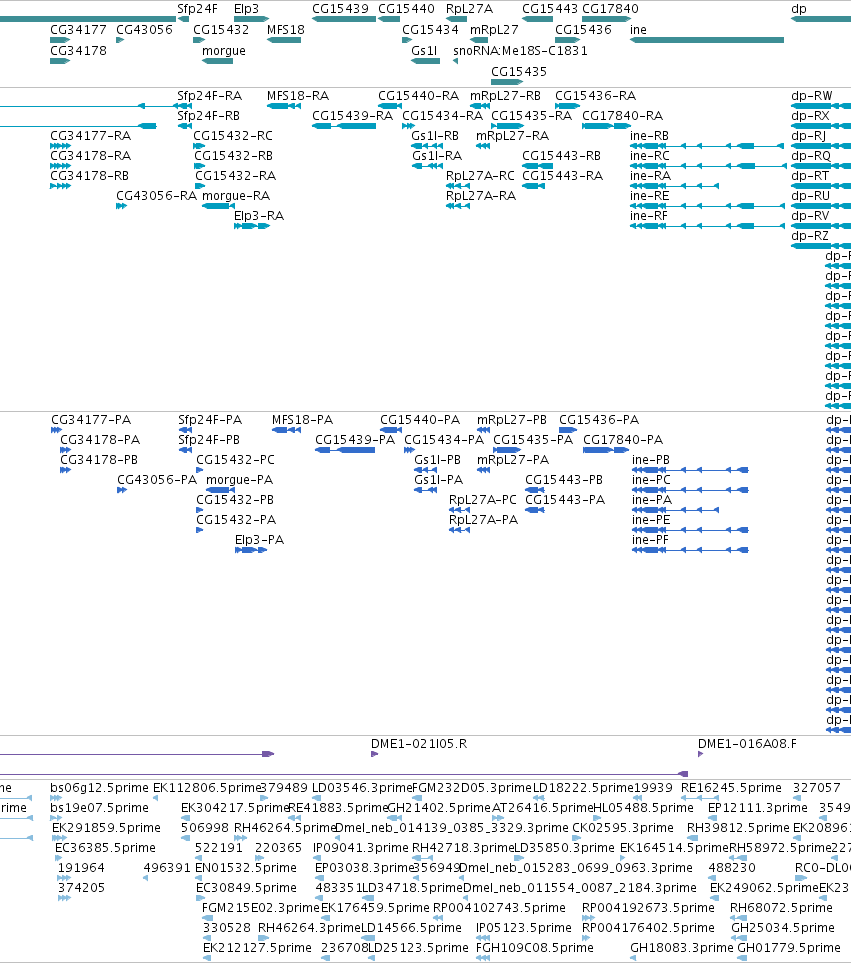This screenshot has height=963, width=851.
Task: Click the EN01532.5prime EST label
Action: [246, 868]
